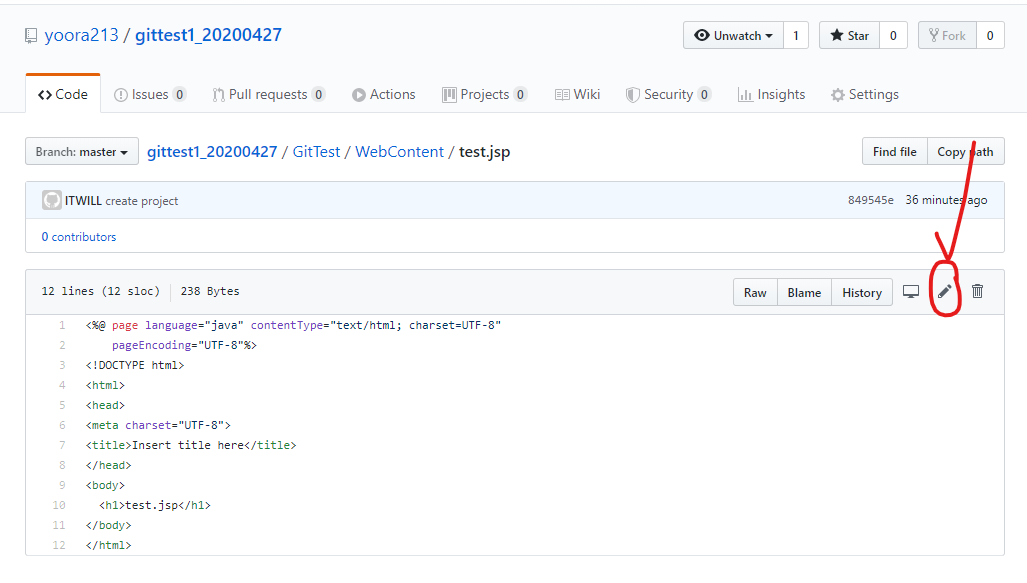Open the file History
This screenshot has height=583, width=1027.
click(x=862, y=292)
